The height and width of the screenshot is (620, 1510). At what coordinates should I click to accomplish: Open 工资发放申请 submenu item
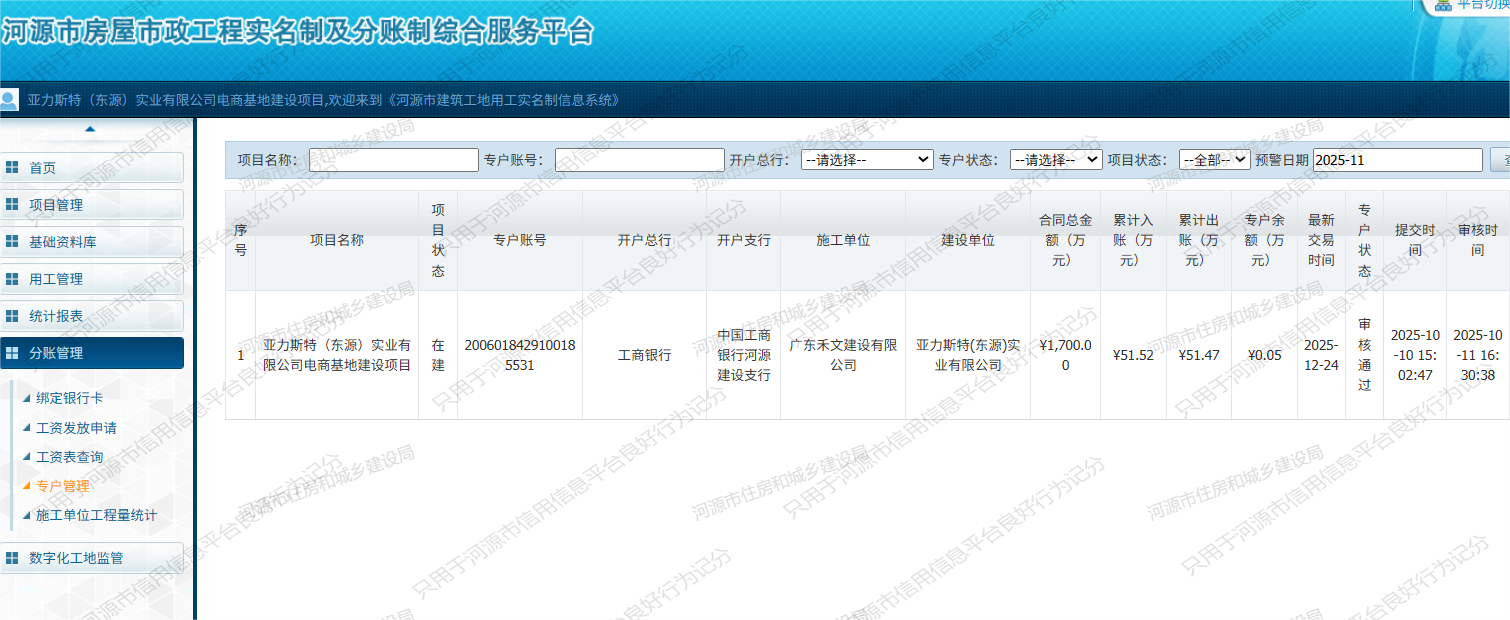(x=76, y=428)
